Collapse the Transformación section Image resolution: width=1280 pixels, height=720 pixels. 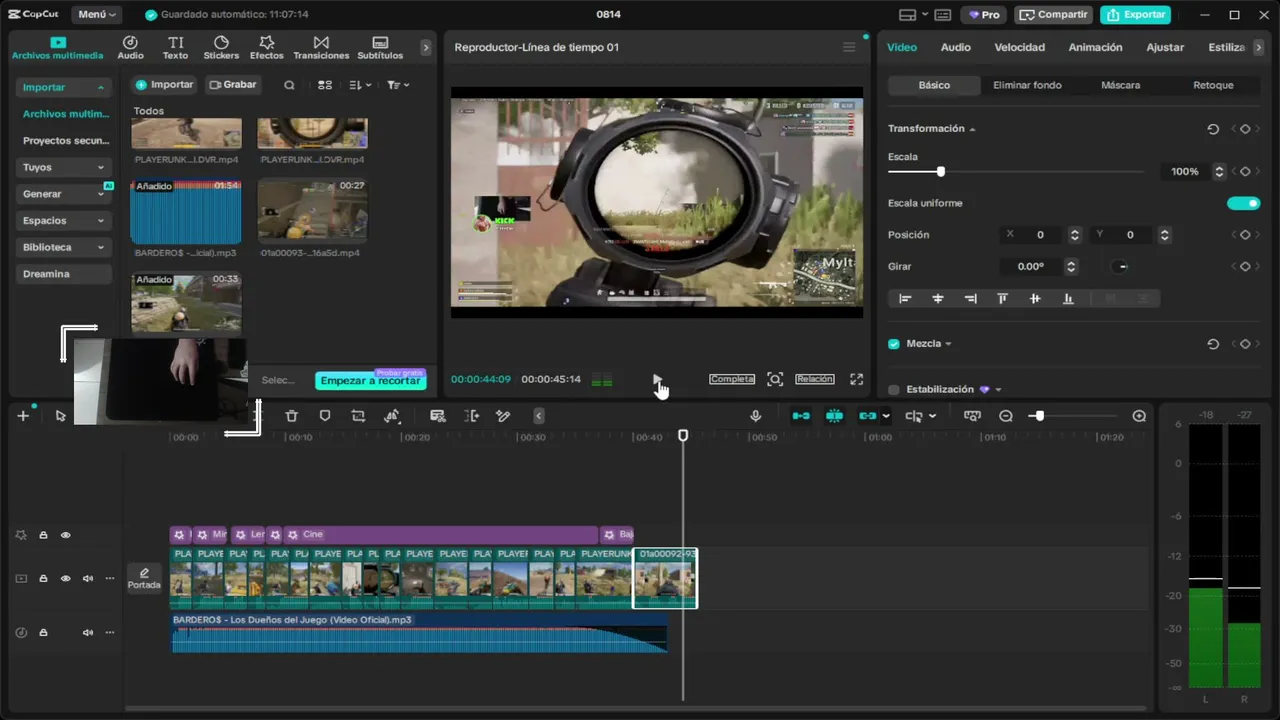(972, 129)
